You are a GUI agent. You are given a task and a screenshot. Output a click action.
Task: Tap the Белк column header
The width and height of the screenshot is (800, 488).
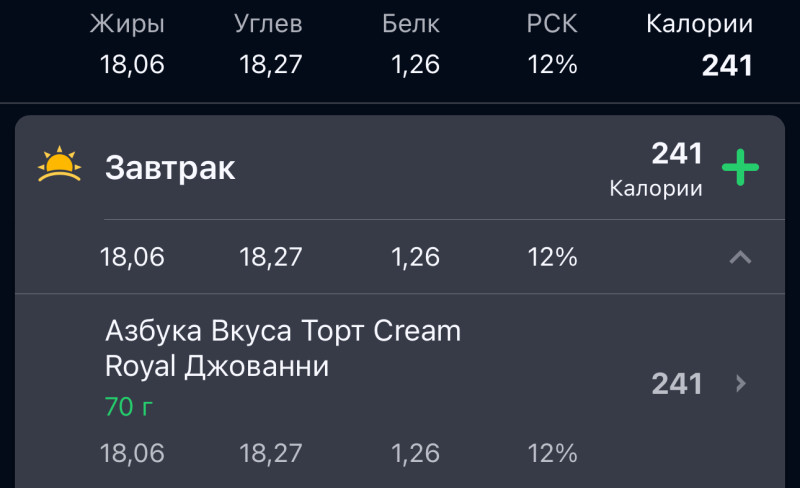[411, 25]
